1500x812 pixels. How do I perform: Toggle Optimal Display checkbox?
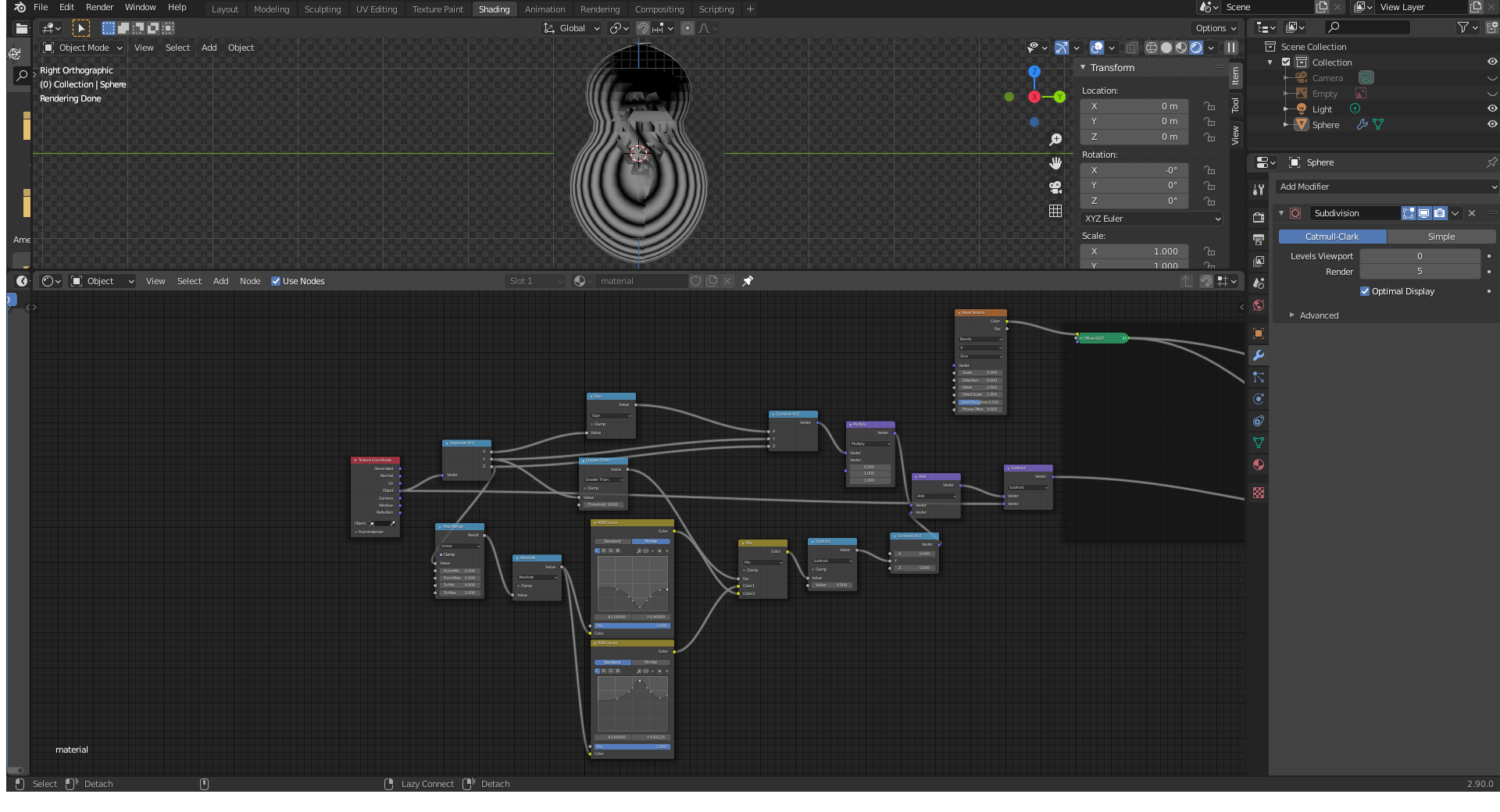coord(1365,291)
